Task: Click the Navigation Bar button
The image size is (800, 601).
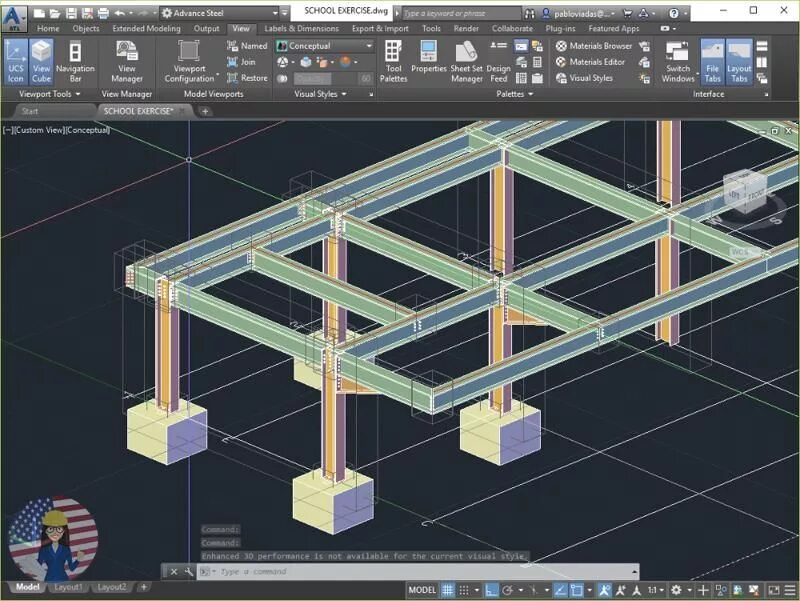Action: [75, 62]
